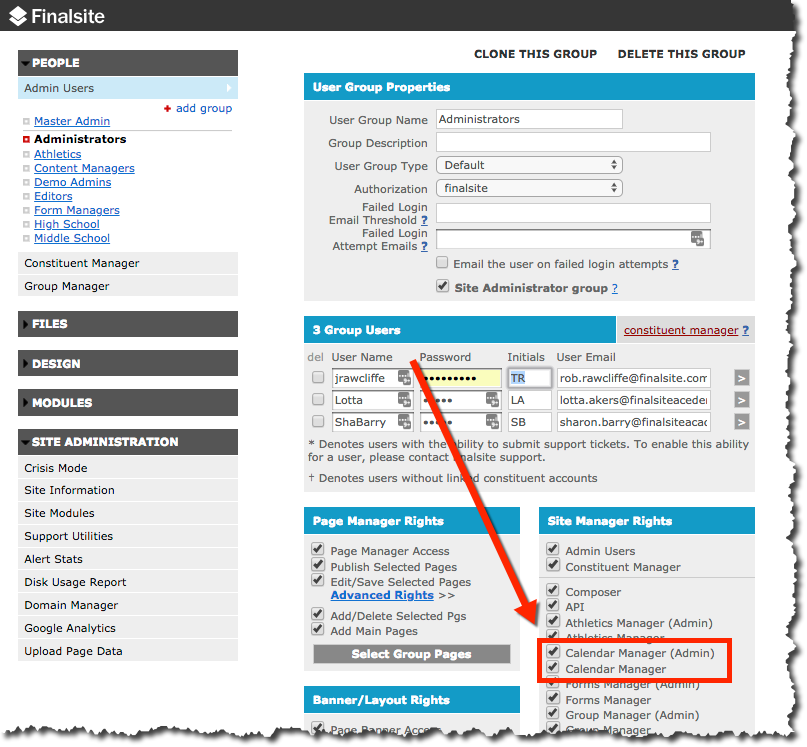The image size is (807, 747).
Task: Click DELETE THIS GROUP
Action: coord(681,54)
